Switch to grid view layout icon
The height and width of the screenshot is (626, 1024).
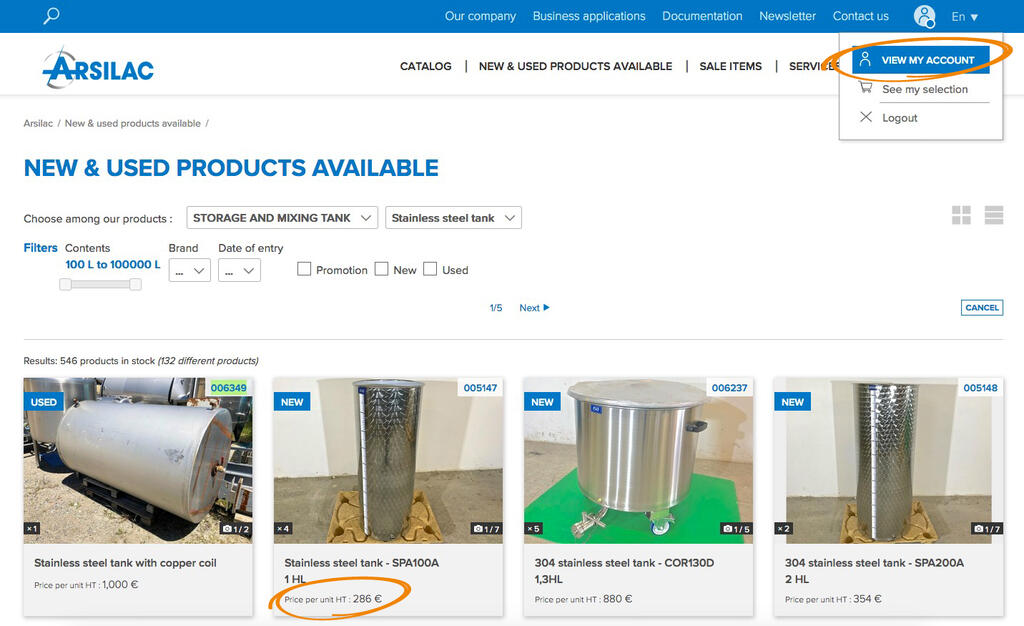click(x=961, y=215)
